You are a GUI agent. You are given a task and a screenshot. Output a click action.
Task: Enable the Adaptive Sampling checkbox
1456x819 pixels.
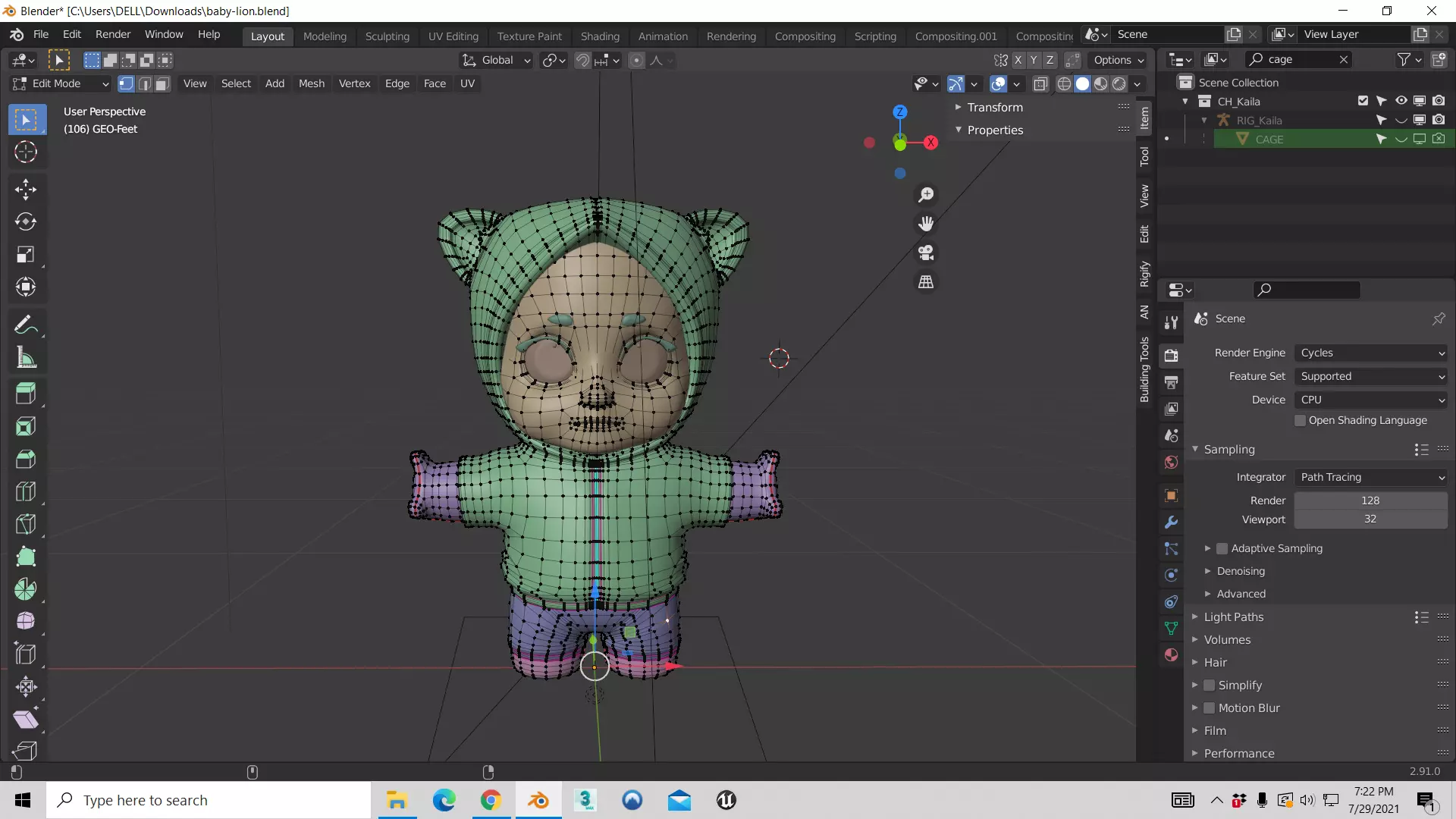(x=1222, y=548)
